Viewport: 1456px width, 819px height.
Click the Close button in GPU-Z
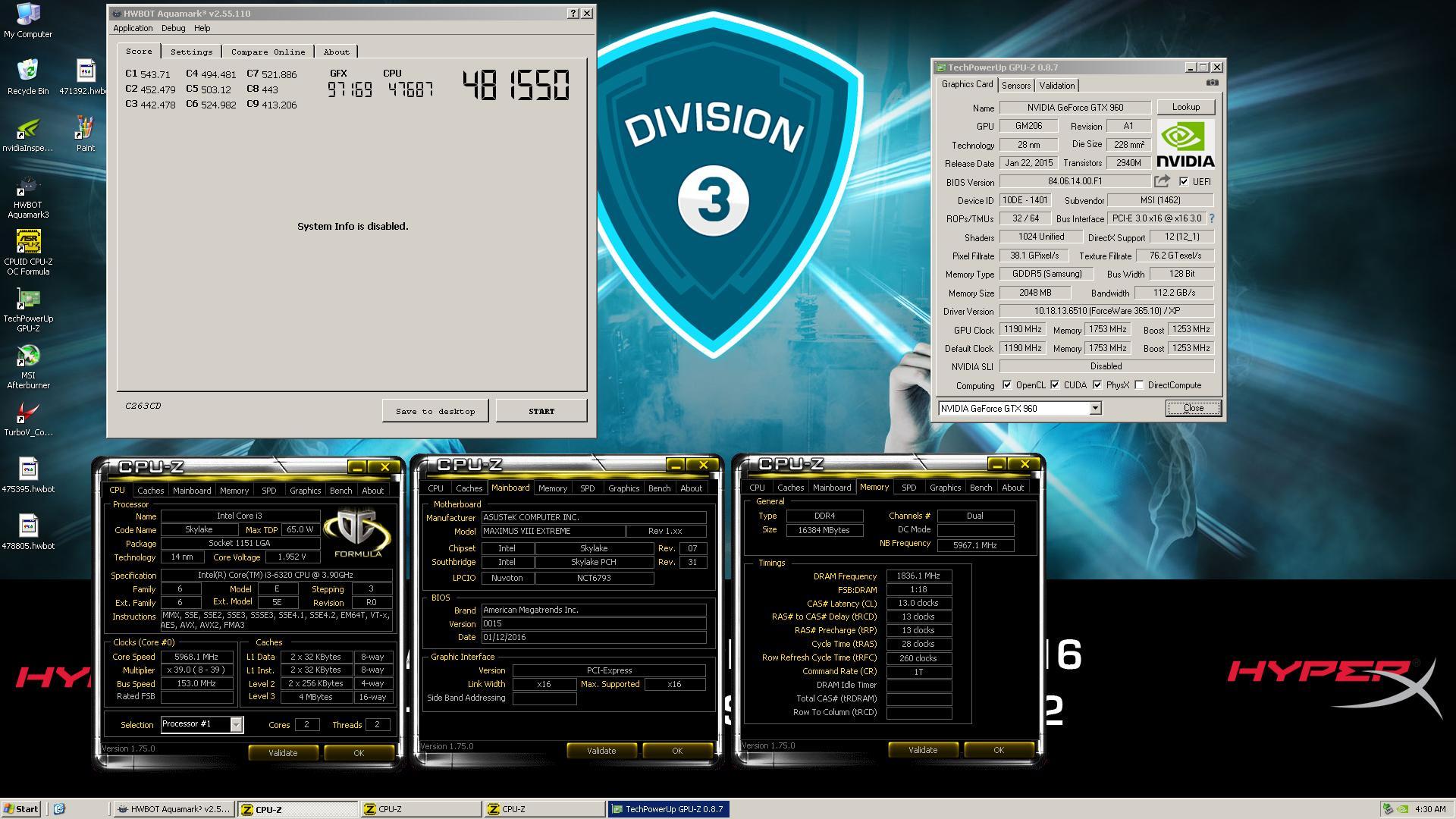click(x=1193, y=408)
